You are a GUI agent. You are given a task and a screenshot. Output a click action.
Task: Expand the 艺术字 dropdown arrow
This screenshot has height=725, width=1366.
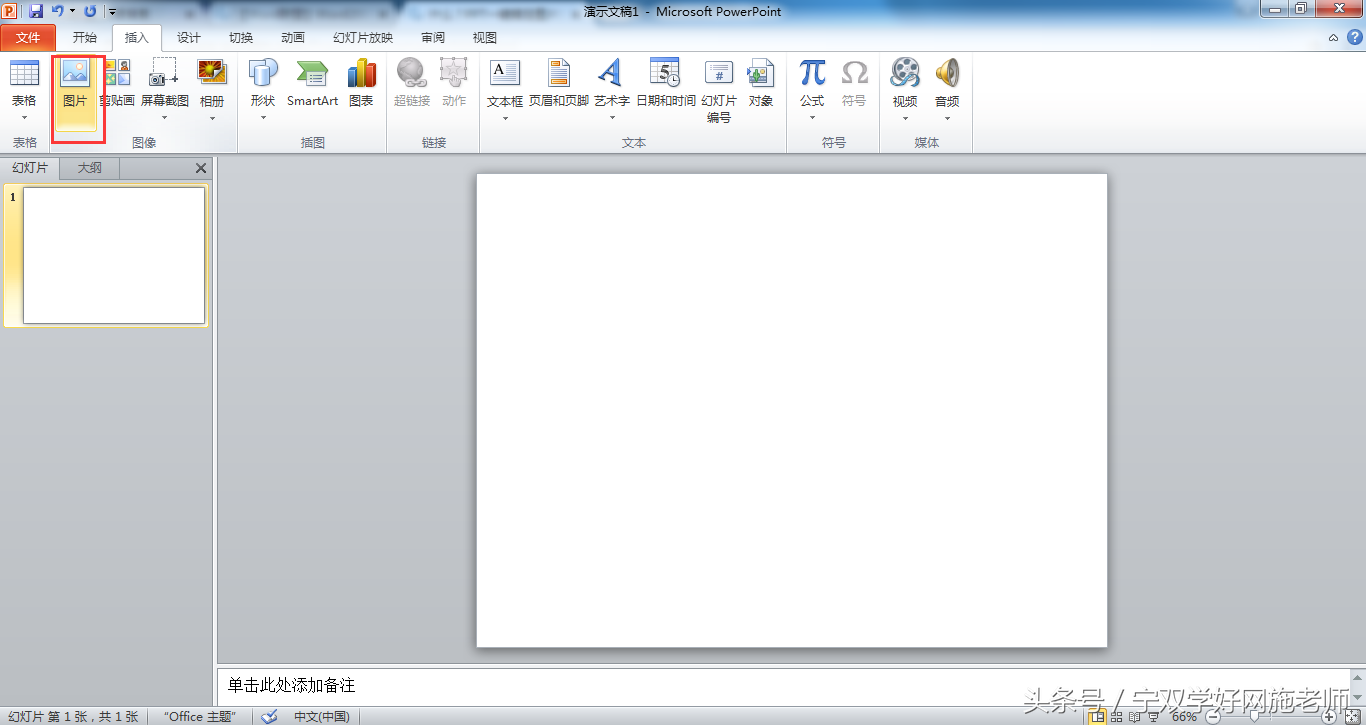tap(611, 118)
